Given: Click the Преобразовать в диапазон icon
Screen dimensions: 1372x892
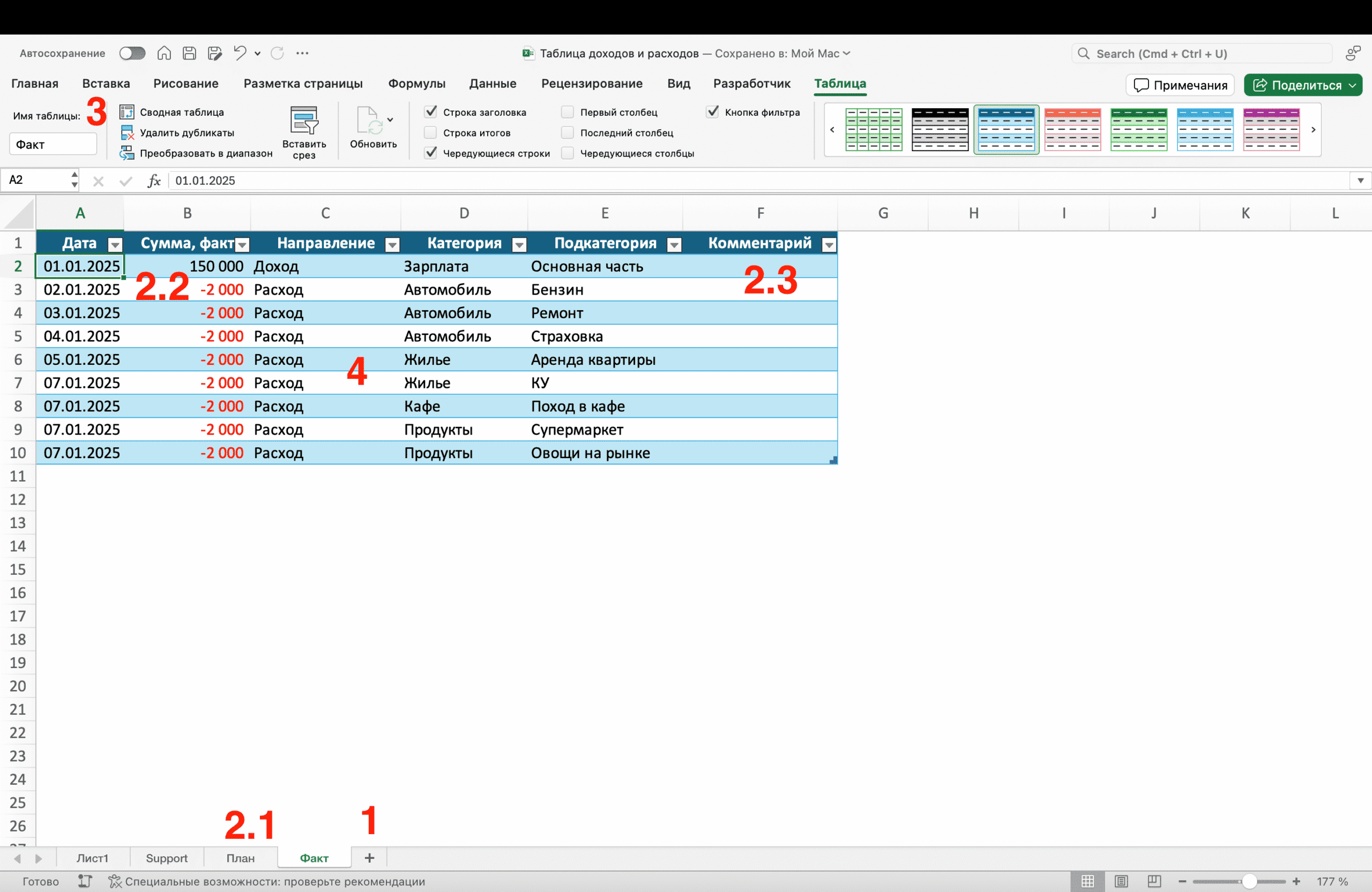Looking at the screenshot, I should [127, 153].
